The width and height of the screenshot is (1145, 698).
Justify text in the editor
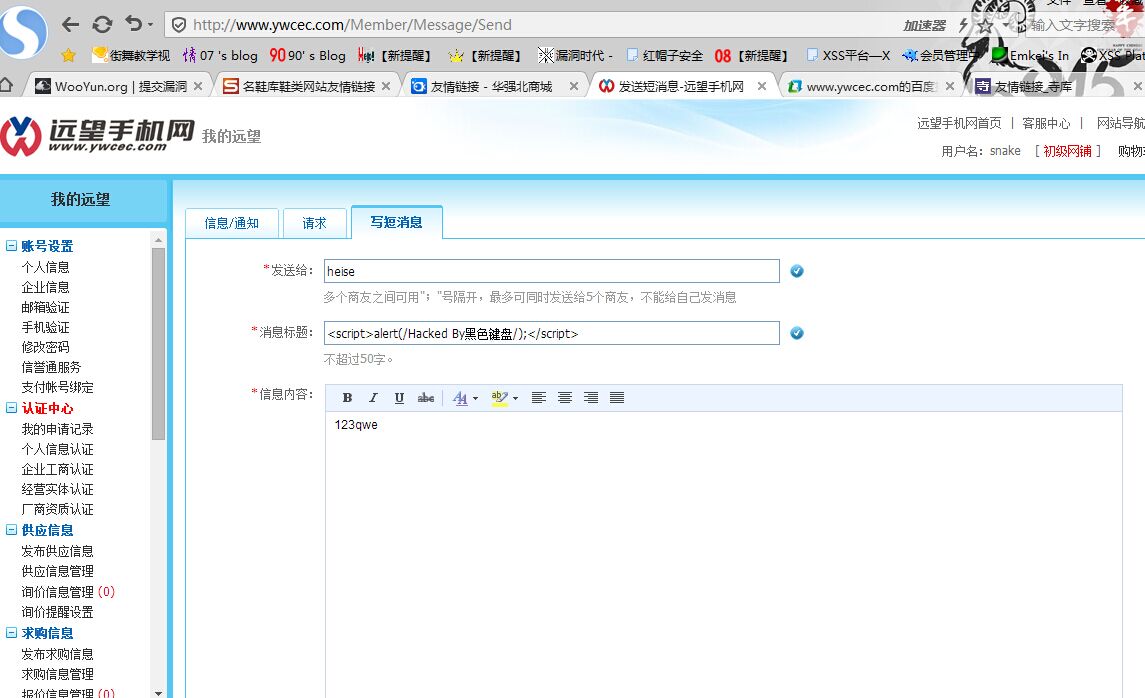click(617, 398)
